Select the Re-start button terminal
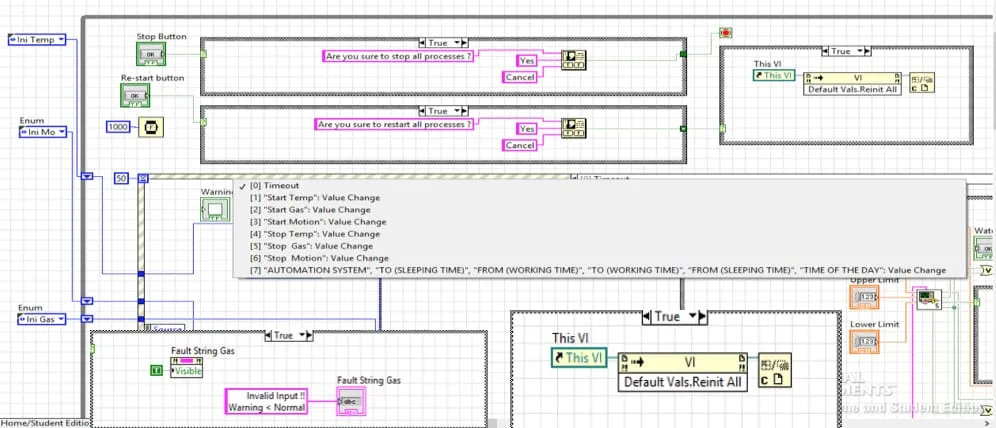 click(x=135, y=94)
